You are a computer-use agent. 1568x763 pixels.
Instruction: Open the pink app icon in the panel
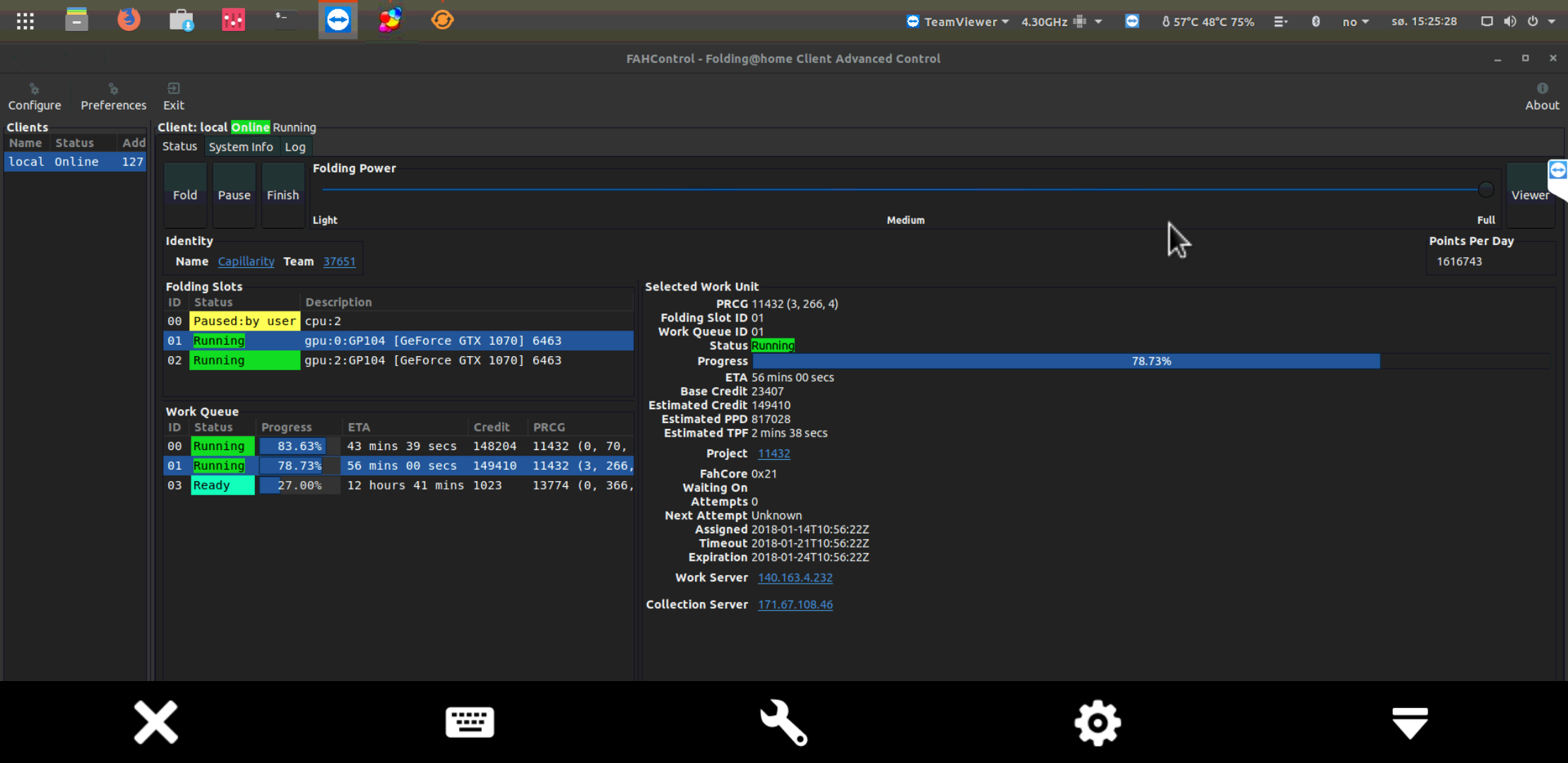[234, 20]
